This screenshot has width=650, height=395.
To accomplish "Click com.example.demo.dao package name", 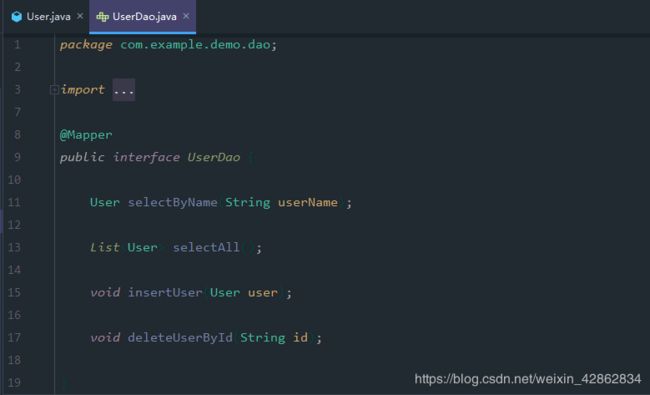I will (195, 44).
